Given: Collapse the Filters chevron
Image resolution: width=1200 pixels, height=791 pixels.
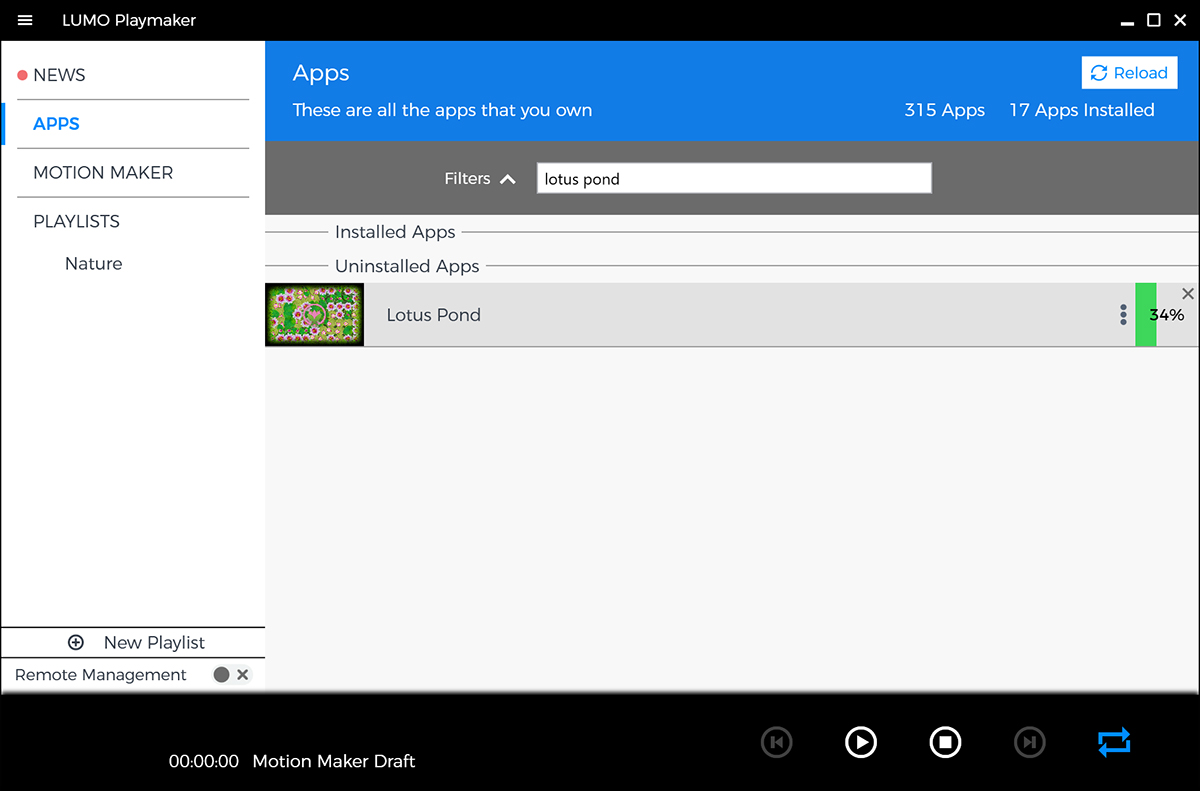Looking at the screenshot, I should [508, 179].
